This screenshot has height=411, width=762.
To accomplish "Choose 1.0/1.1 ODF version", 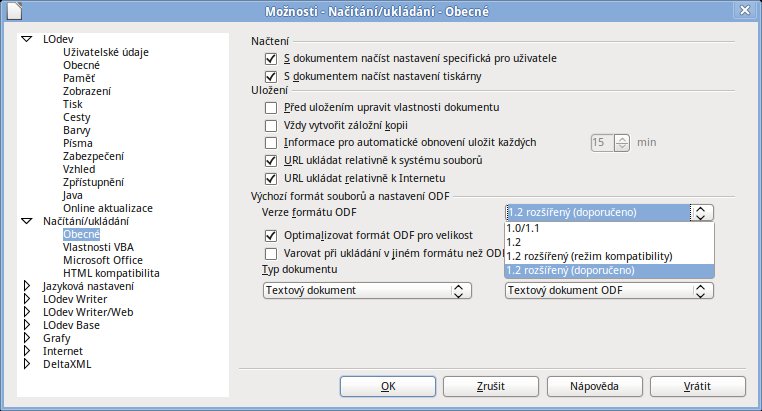I will (x=609, y=228).
